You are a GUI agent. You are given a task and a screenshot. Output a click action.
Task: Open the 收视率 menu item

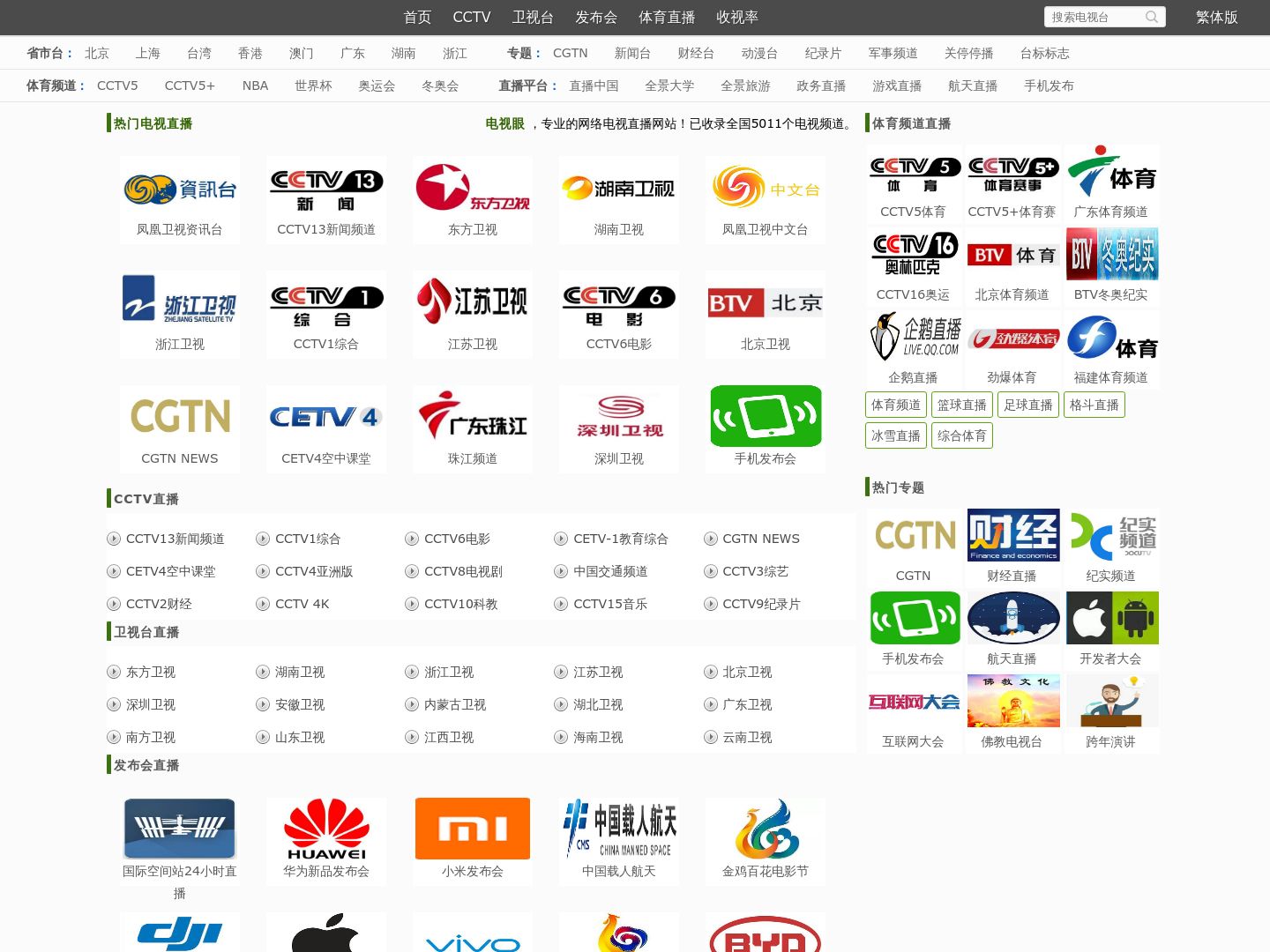[737, 17]
